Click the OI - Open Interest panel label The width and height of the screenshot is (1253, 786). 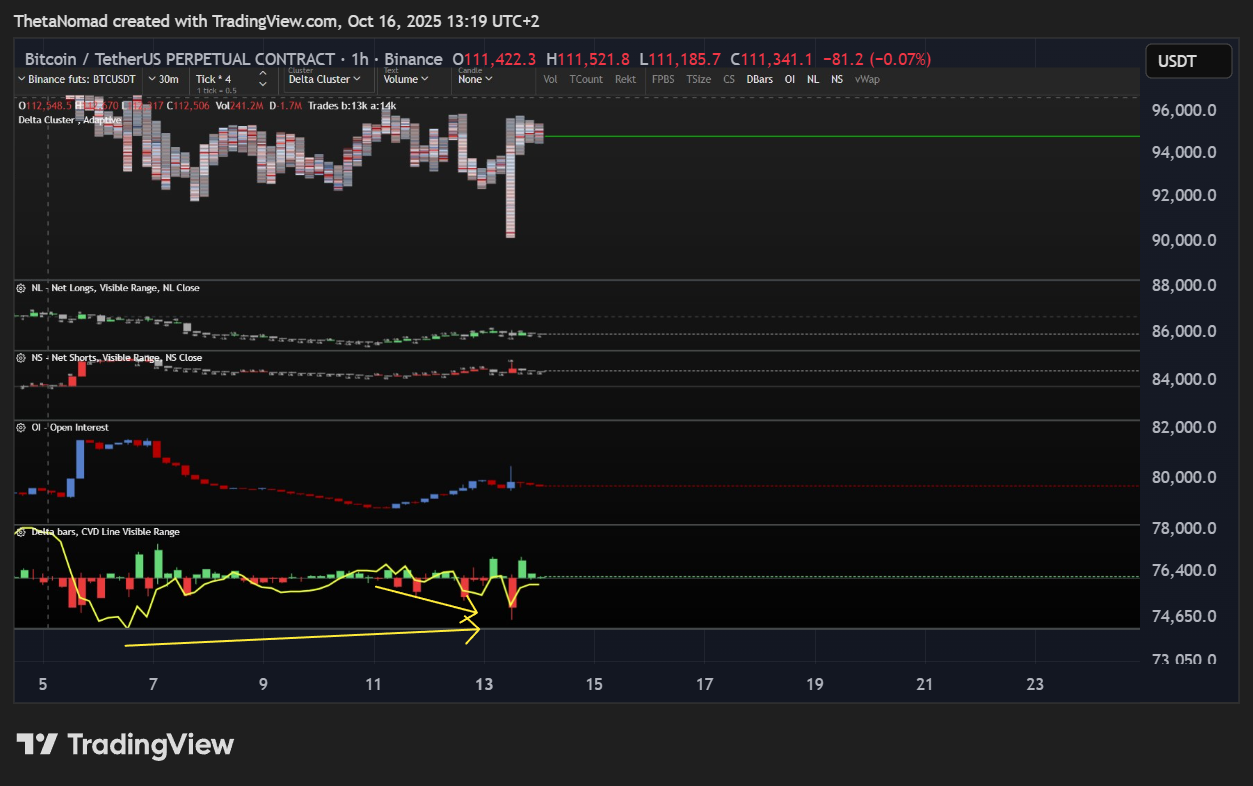70,428
